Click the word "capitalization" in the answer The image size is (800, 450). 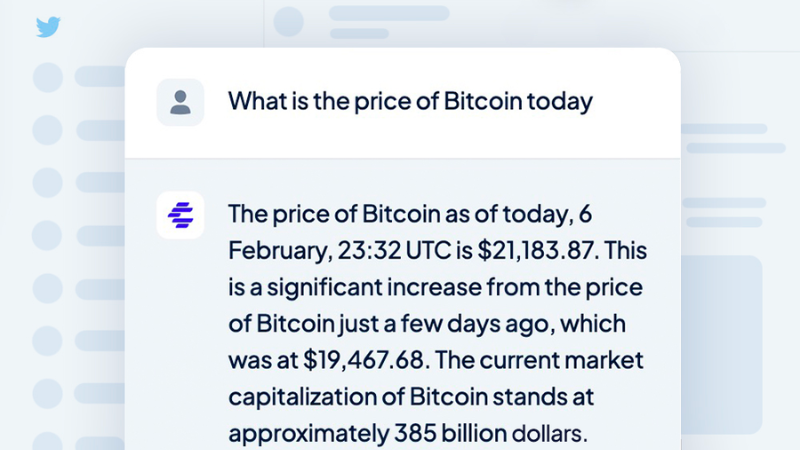coord(297,397)
